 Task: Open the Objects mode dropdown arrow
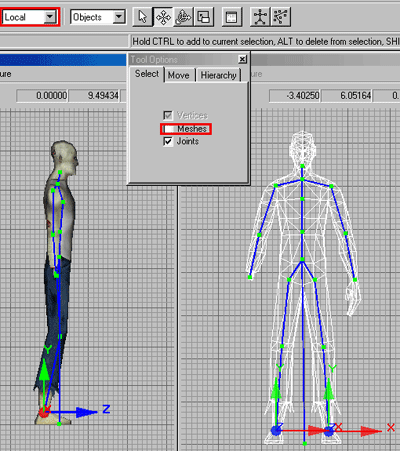pos(119,17)
